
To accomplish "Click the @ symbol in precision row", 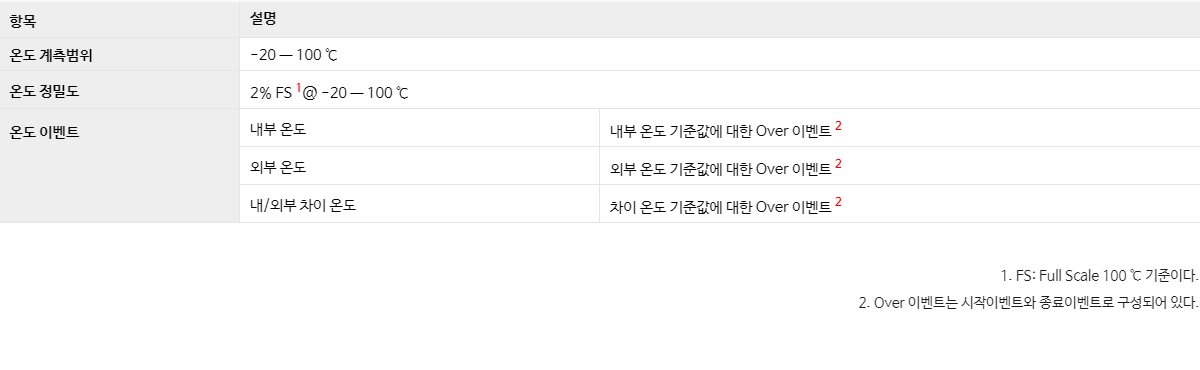I will tap(310, 93).
